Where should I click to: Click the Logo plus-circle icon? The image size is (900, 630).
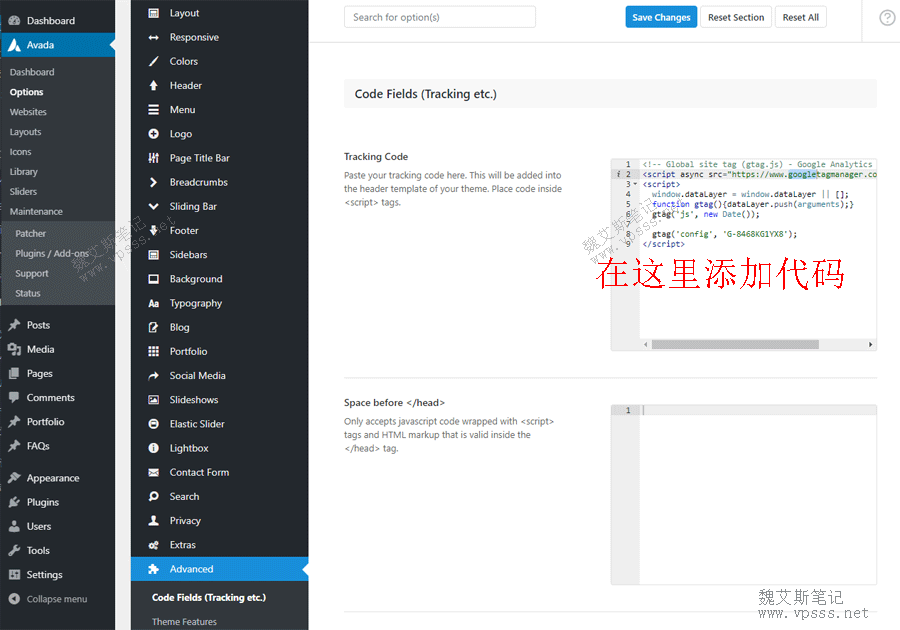(153, 134)
